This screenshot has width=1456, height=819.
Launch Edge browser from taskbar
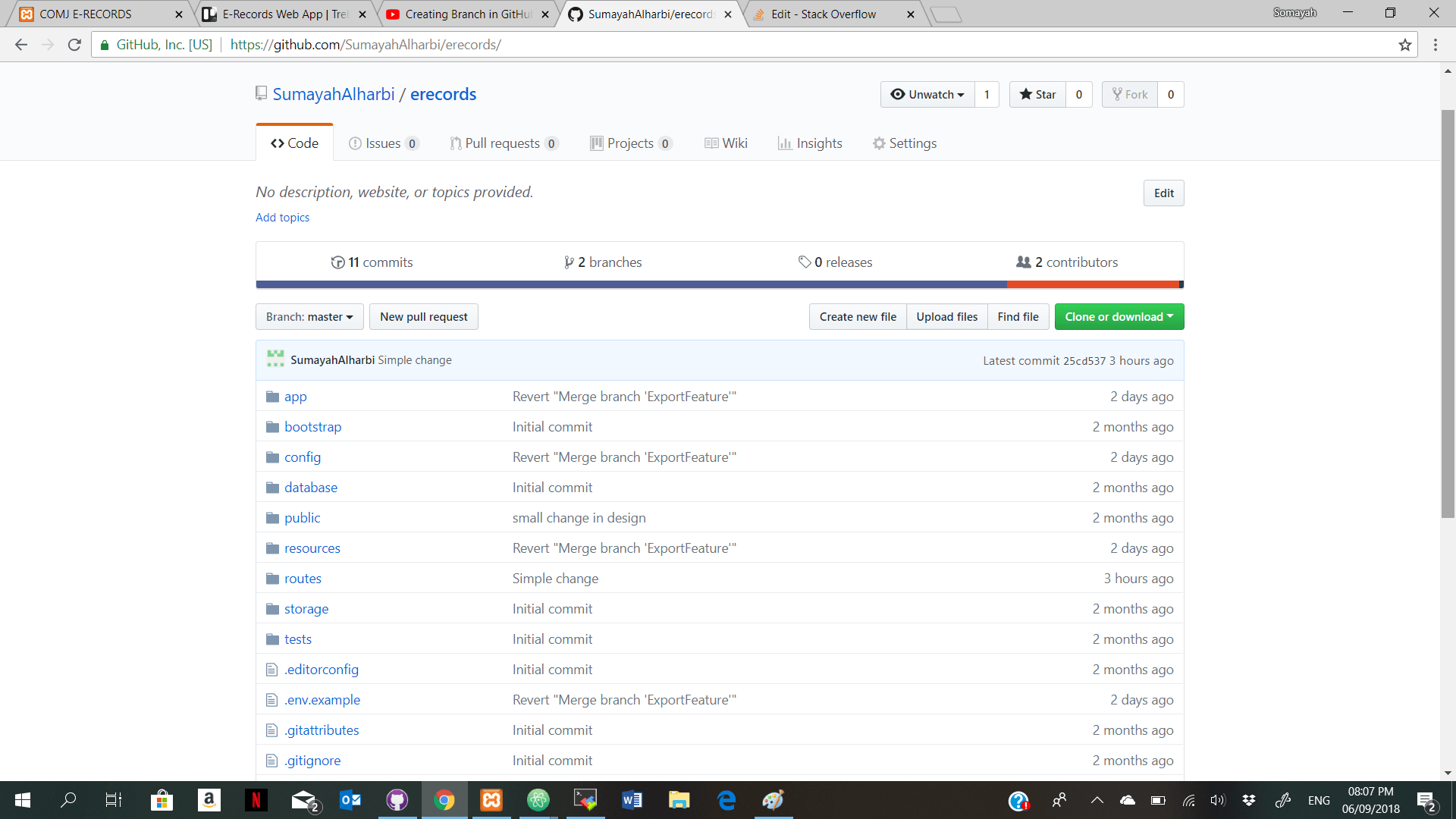(726, 800)
